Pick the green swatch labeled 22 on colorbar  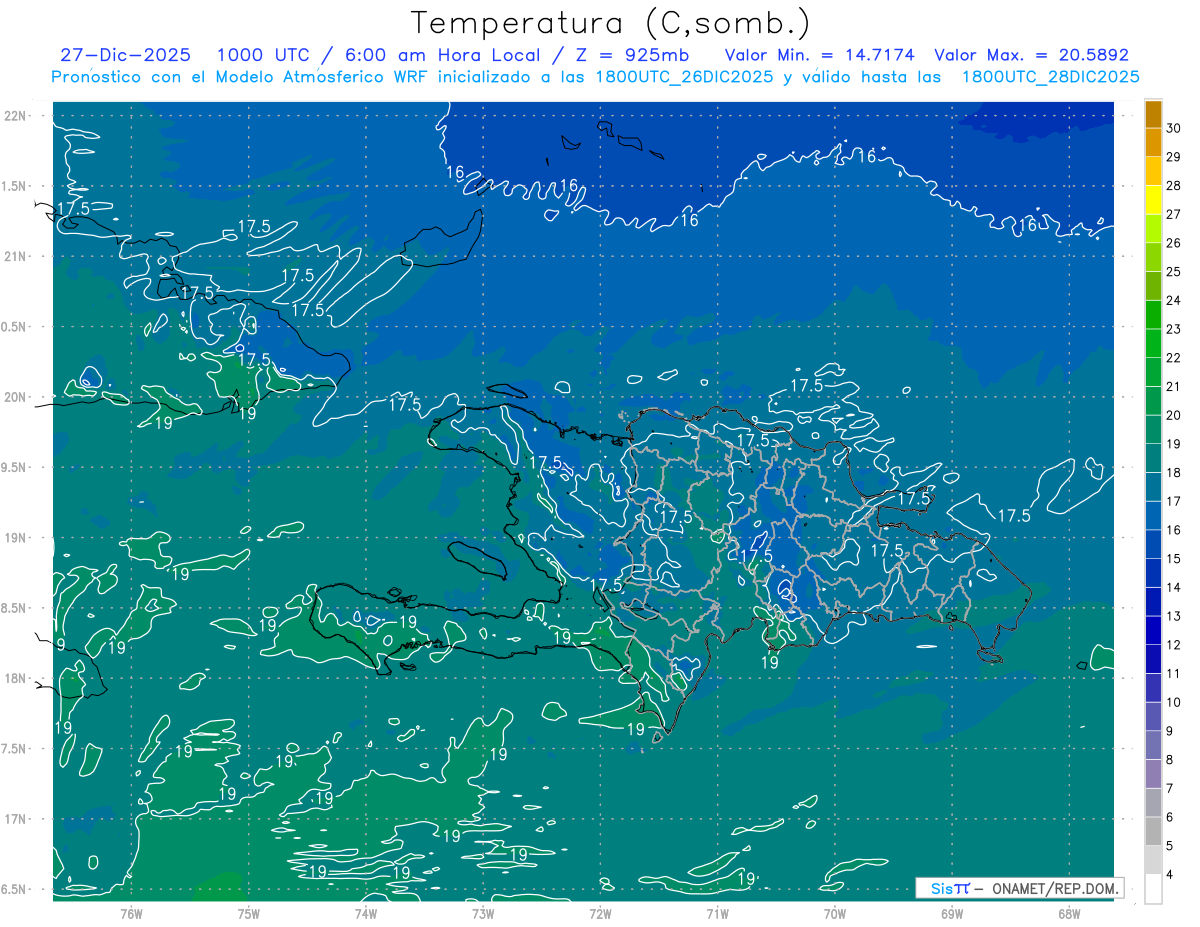click(1154, 344)
